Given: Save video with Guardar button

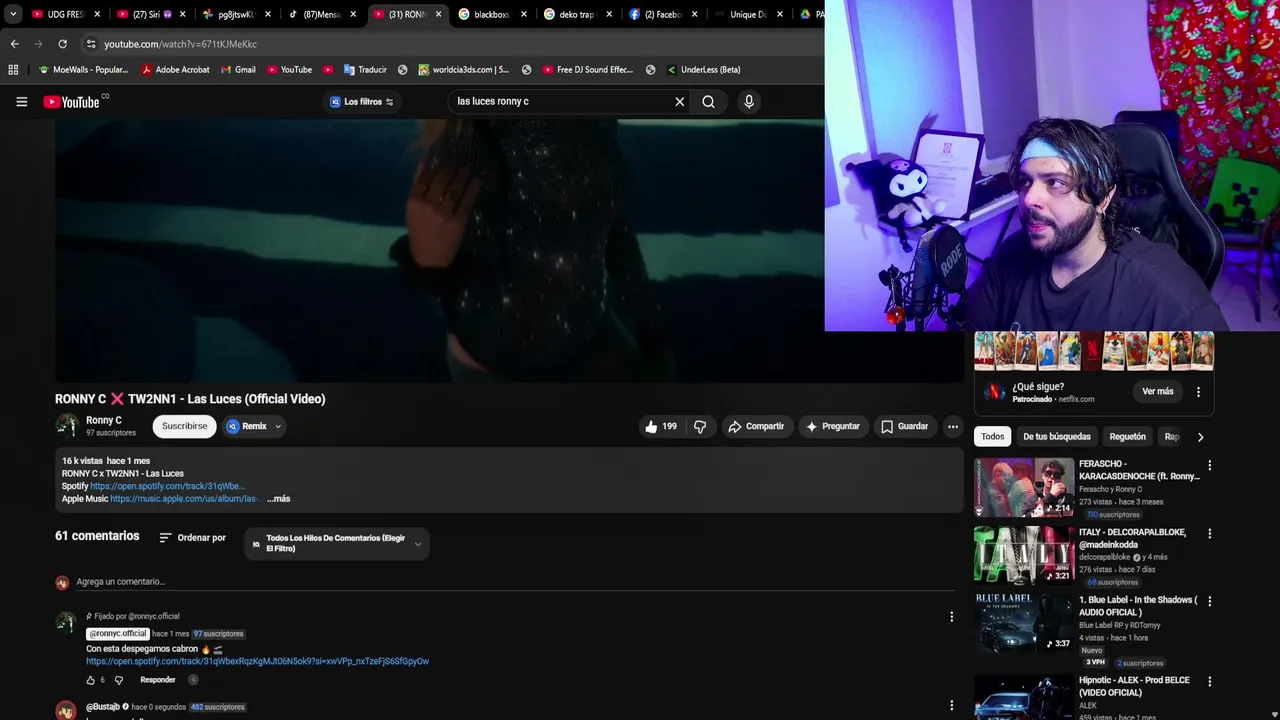Looking at the screenshot, I should [904, 426].
